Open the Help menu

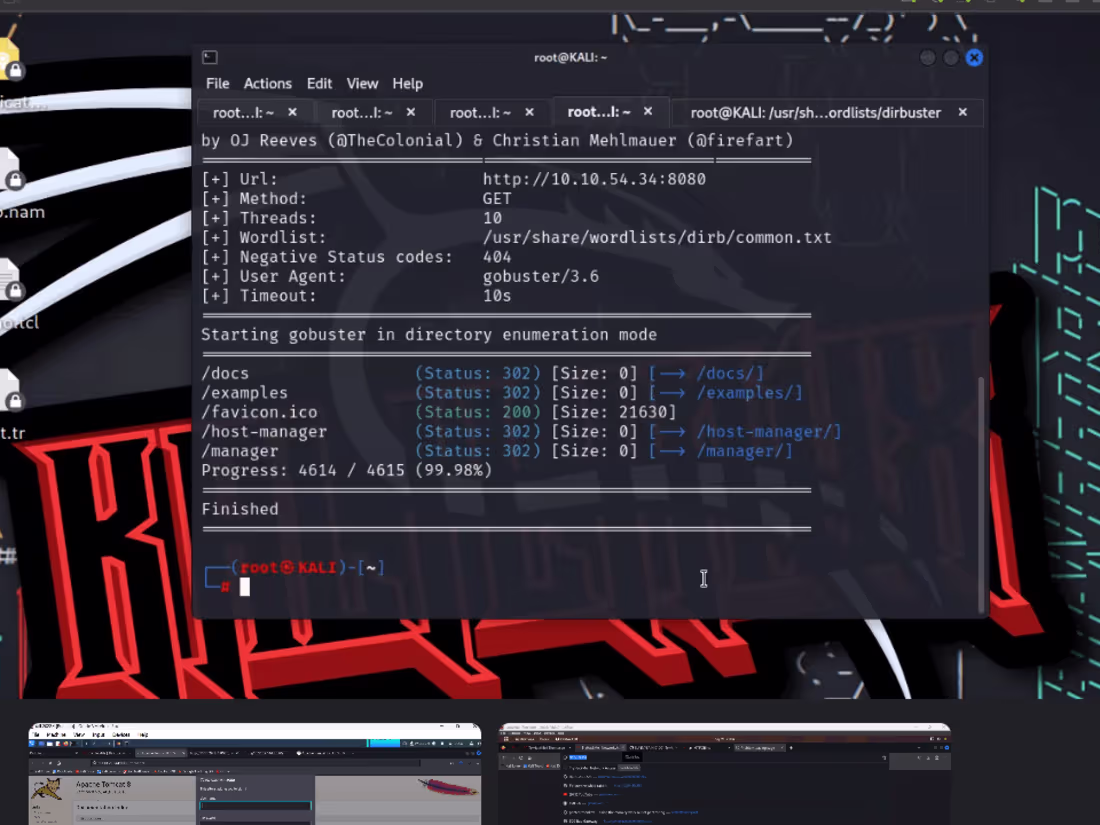coord(407,83)
